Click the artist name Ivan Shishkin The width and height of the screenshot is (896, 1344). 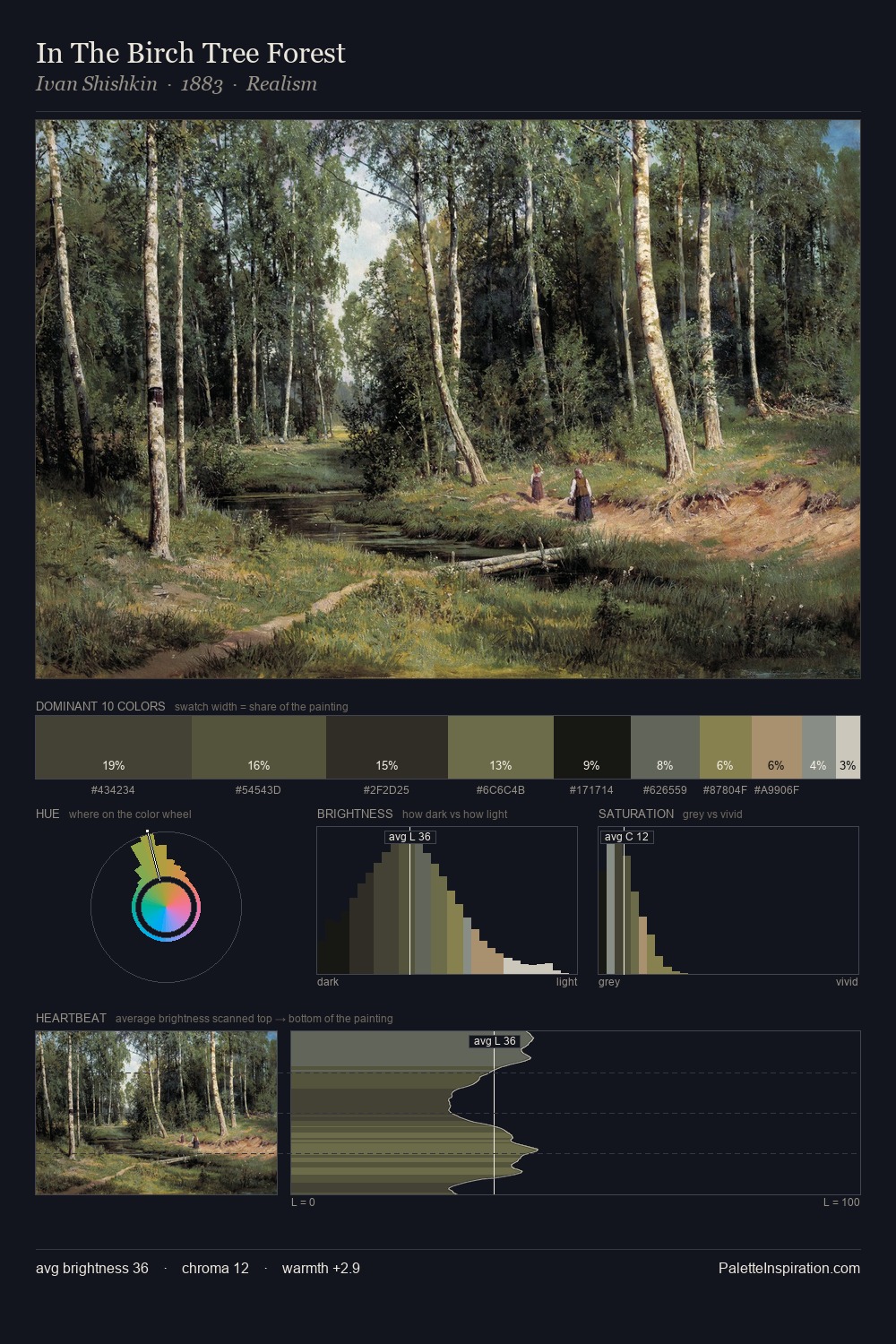(x=97, y=84)
